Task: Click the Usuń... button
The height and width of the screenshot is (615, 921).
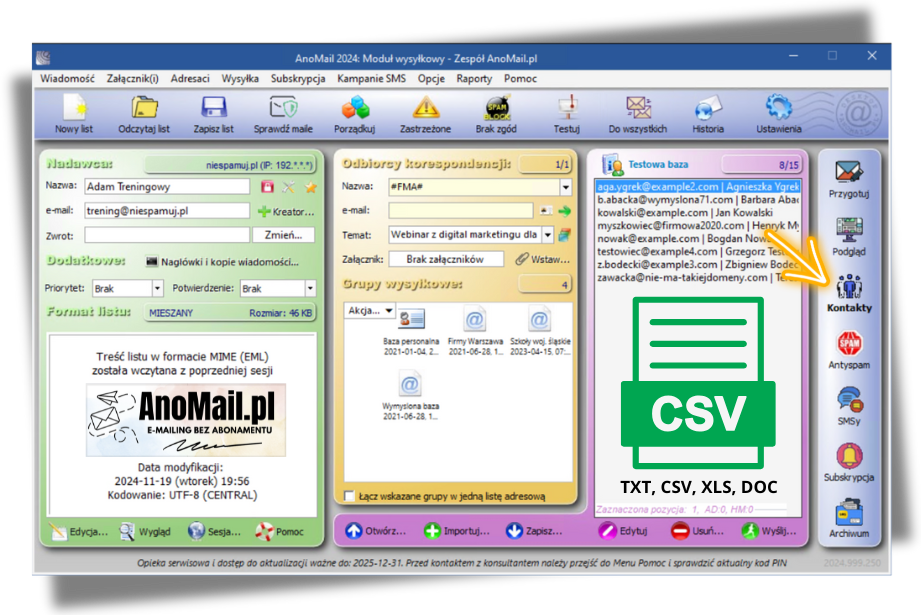Action: pyautogui.click(x=697, y=531)
